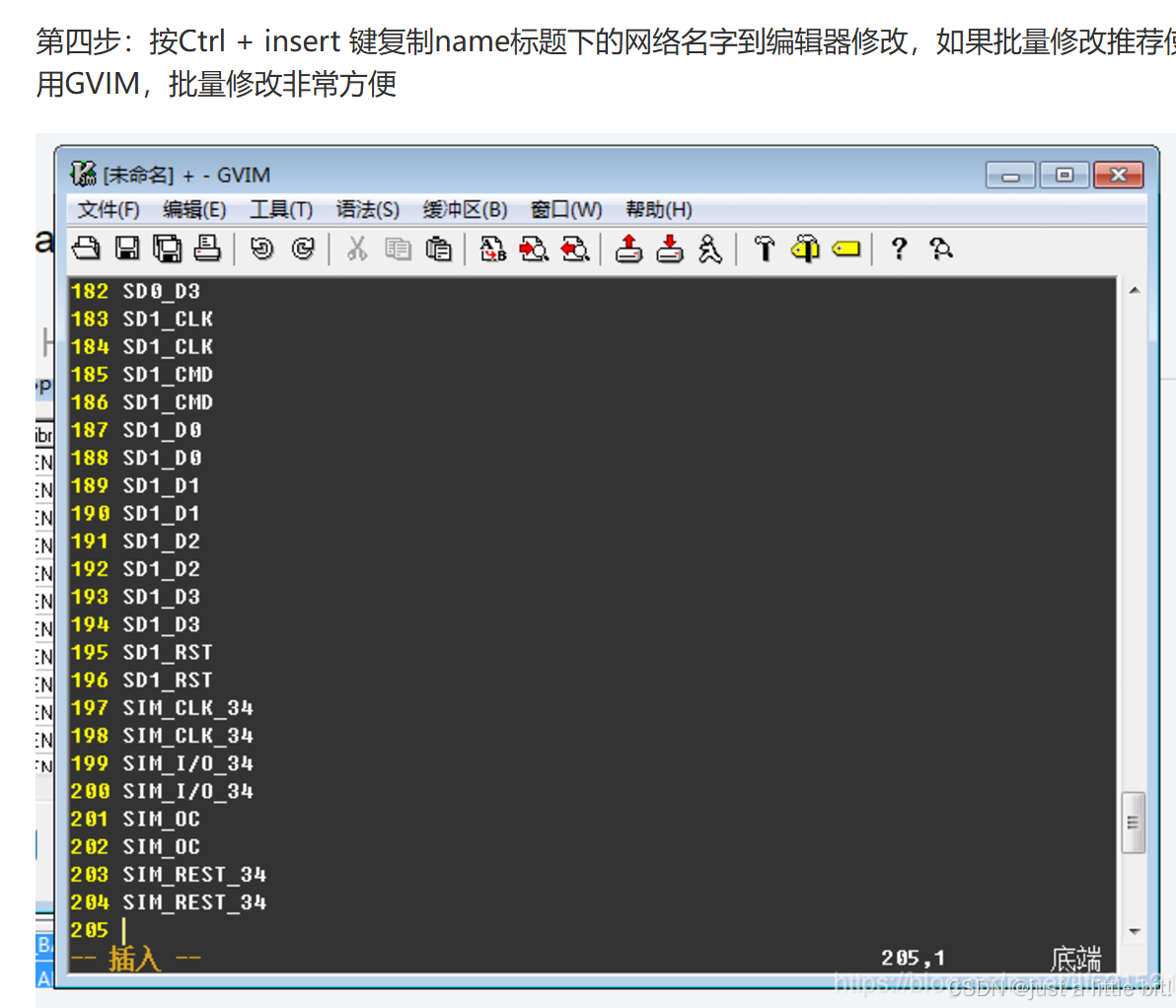Maximize the GVIM window

tap(1065, 176)
